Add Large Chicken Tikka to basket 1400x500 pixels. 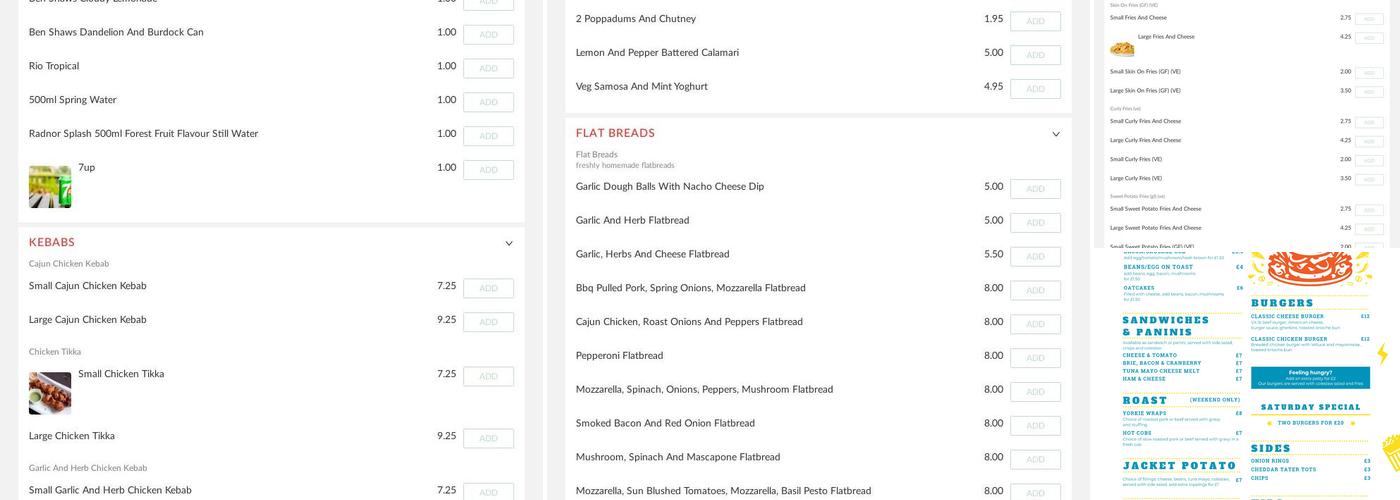(488, 439)
